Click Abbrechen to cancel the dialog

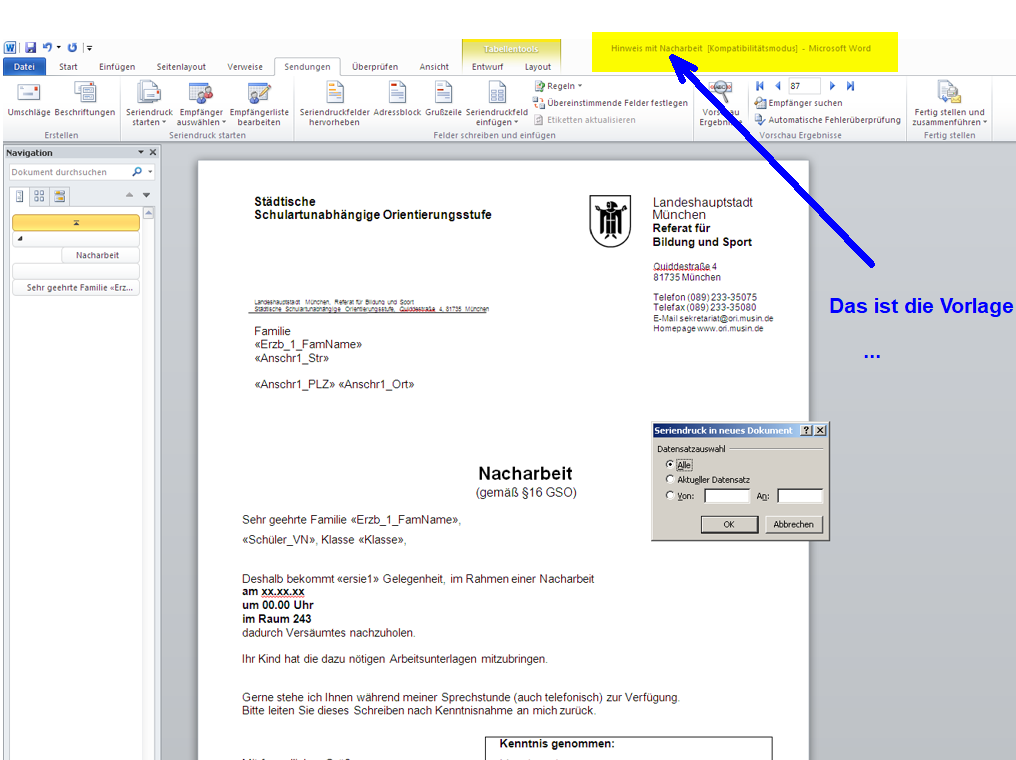(793, 524)
